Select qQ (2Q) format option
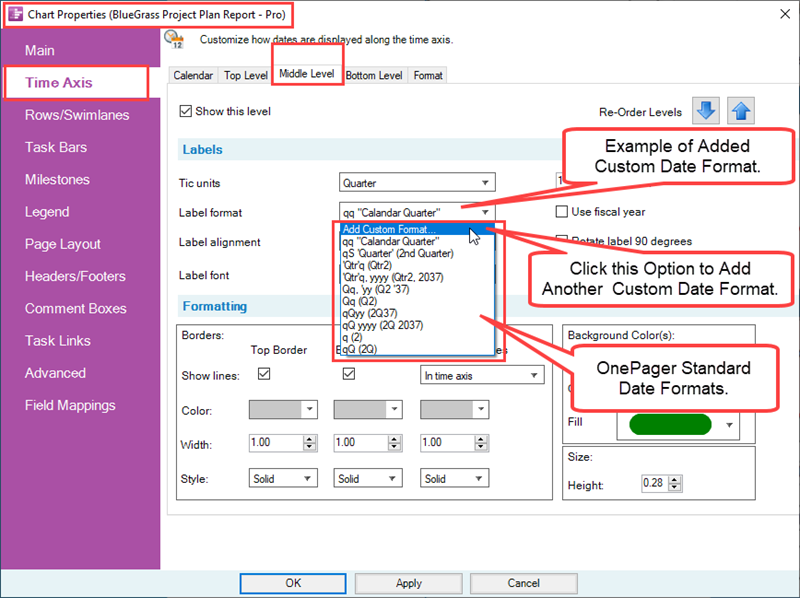The width and height of the screenshot is (800, 598). pyautogui.click(x=417, y=350)
